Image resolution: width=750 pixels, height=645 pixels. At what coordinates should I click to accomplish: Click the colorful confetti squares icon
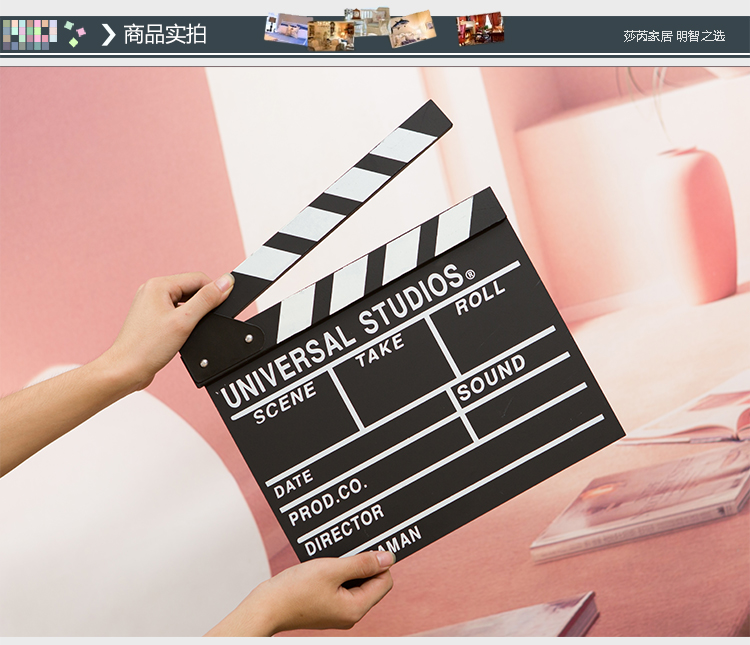75,34
